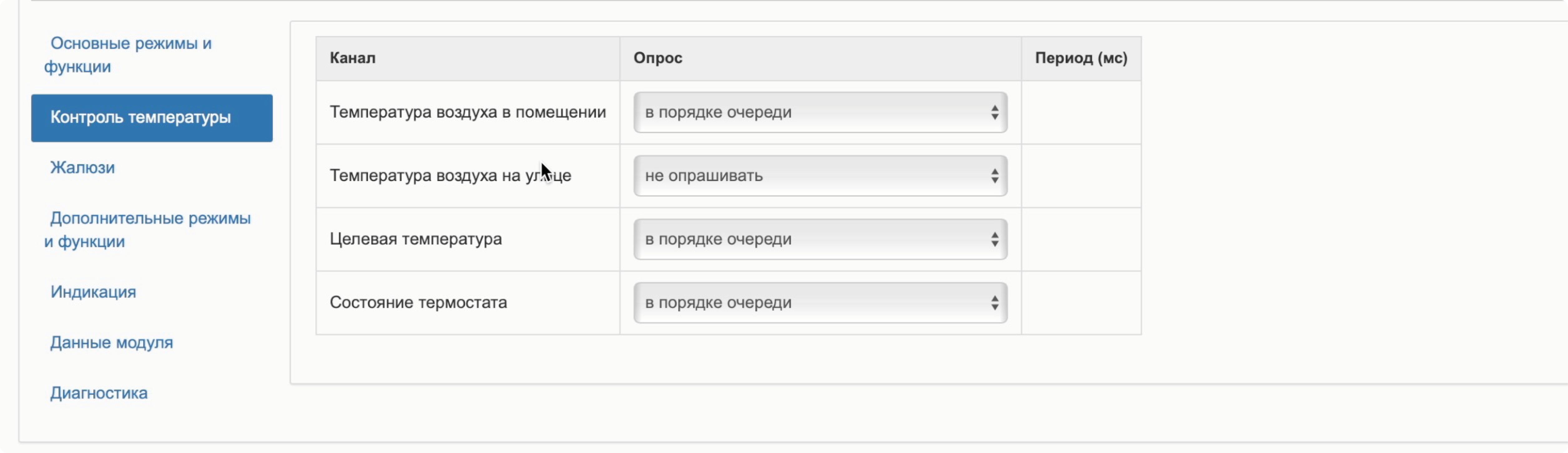Expand the не опрашивать dropdown for outdoor temperature
Screen dimensions: 1568x453
[x=819, y=176]
